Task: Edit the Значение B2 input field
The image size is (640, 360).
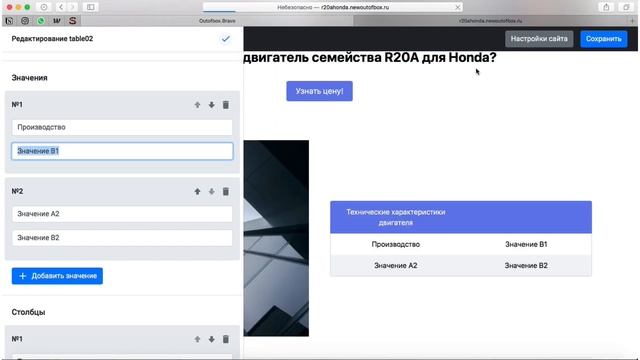Action: click(122, 238)
